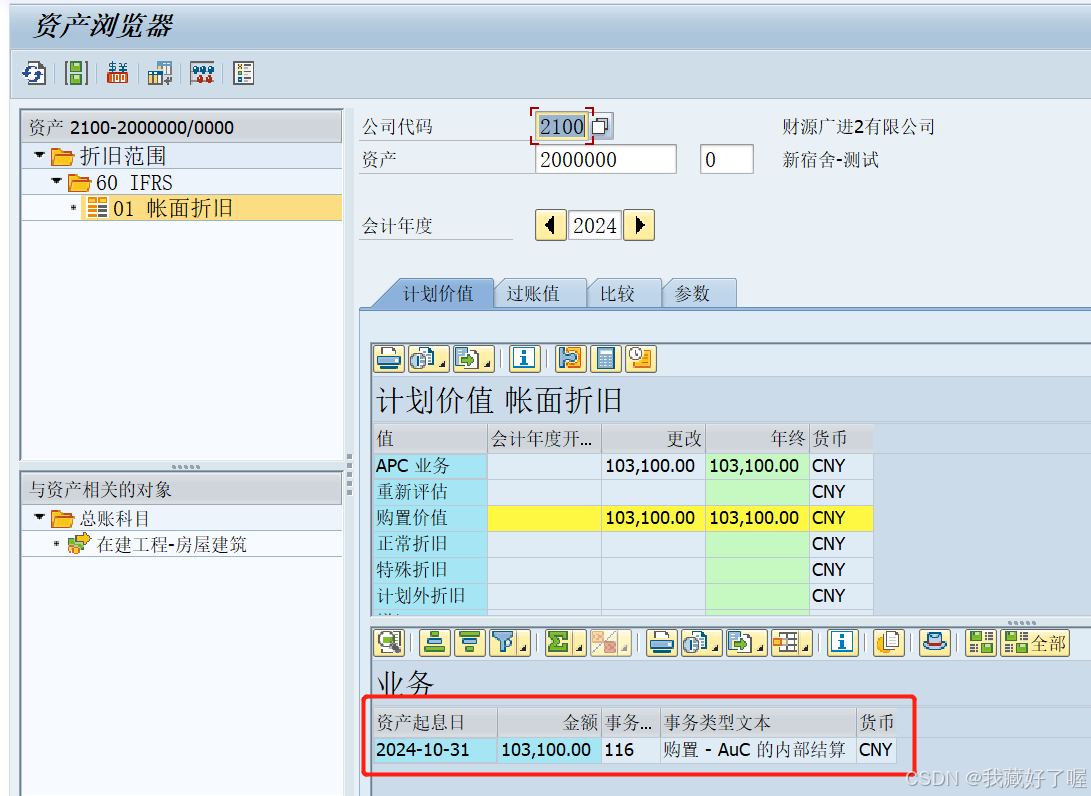Go to next fiscal year
Screen dimensions: 1091x796
click(x=639, y=225)
